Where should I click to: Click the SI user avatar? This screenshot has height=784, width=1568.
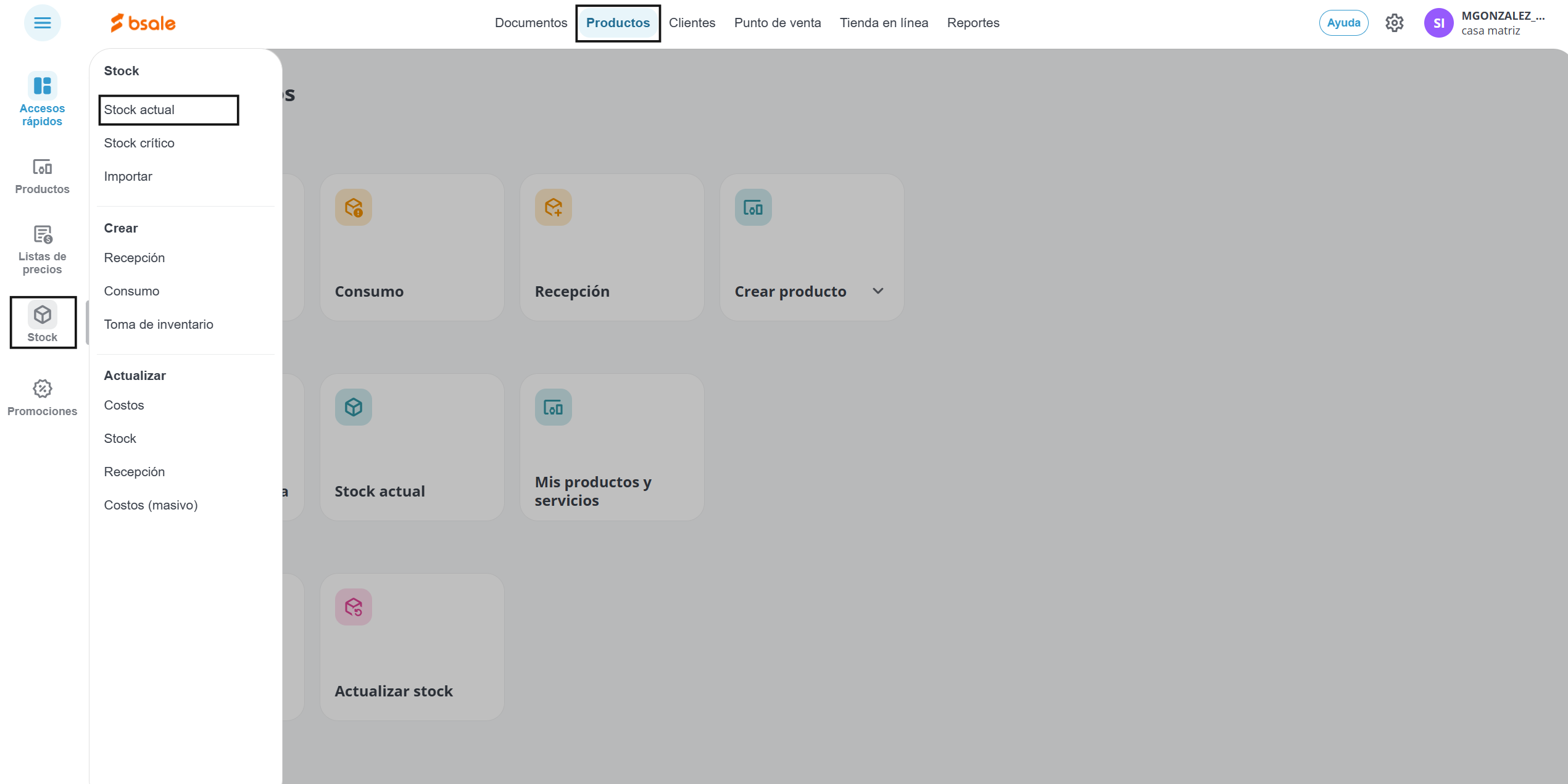(x=1438, y=23)
